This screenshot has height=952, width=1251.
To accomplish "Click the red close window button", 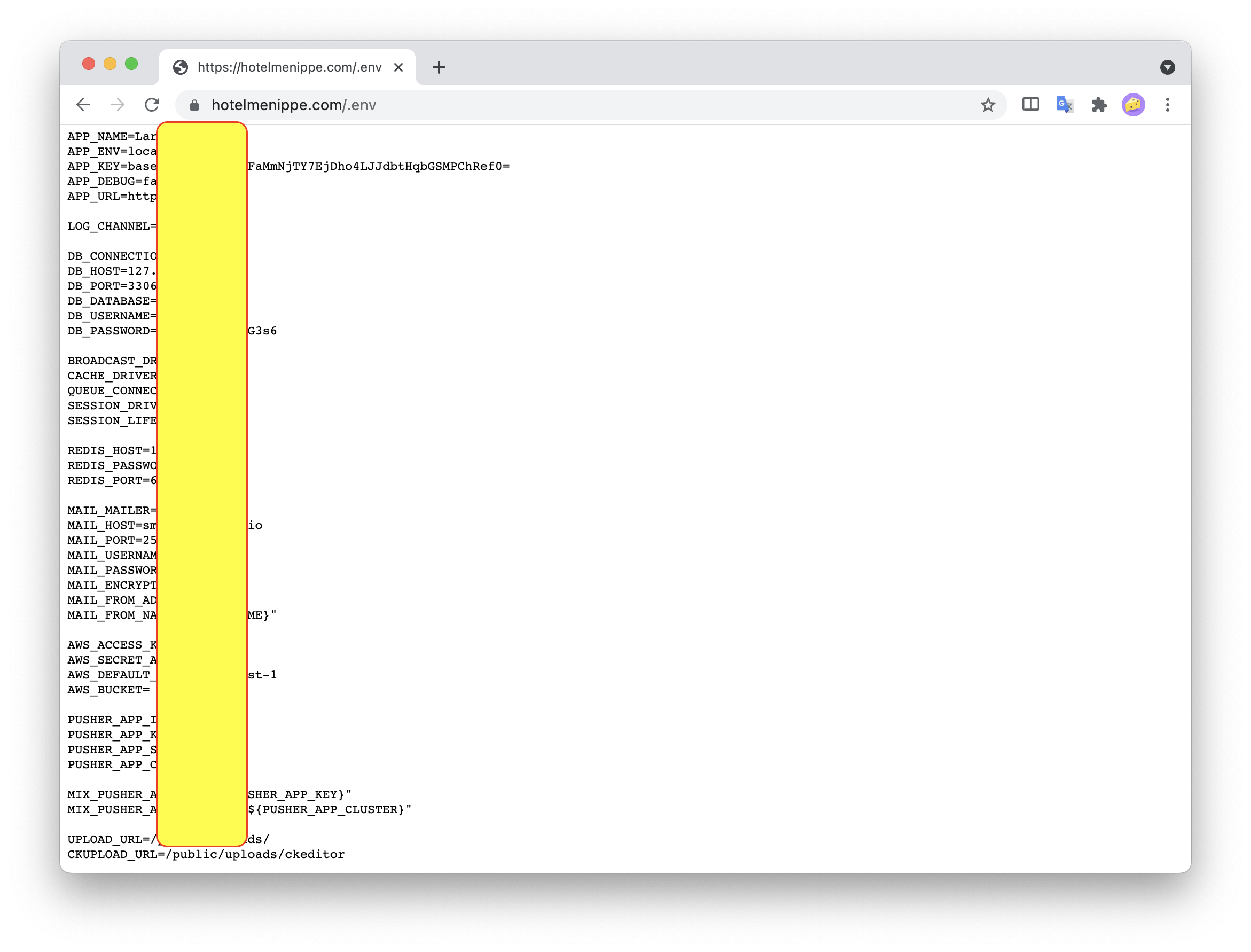I will coord(88,64).
